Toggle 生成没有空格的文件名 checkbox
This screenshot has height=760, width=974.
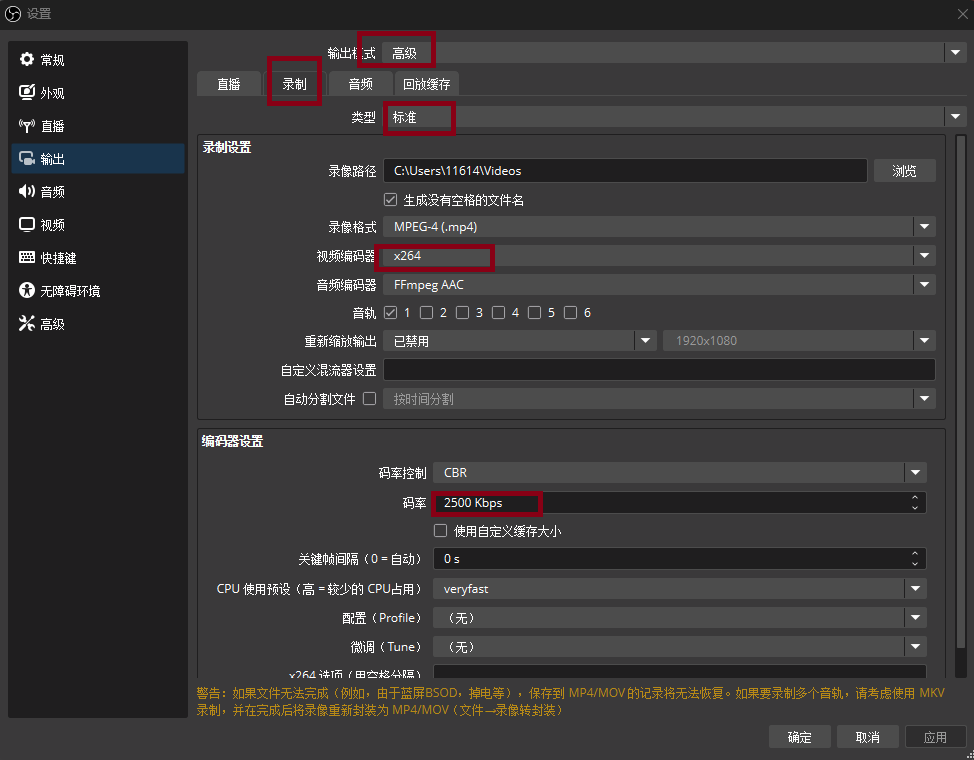(x=390, y=199)
